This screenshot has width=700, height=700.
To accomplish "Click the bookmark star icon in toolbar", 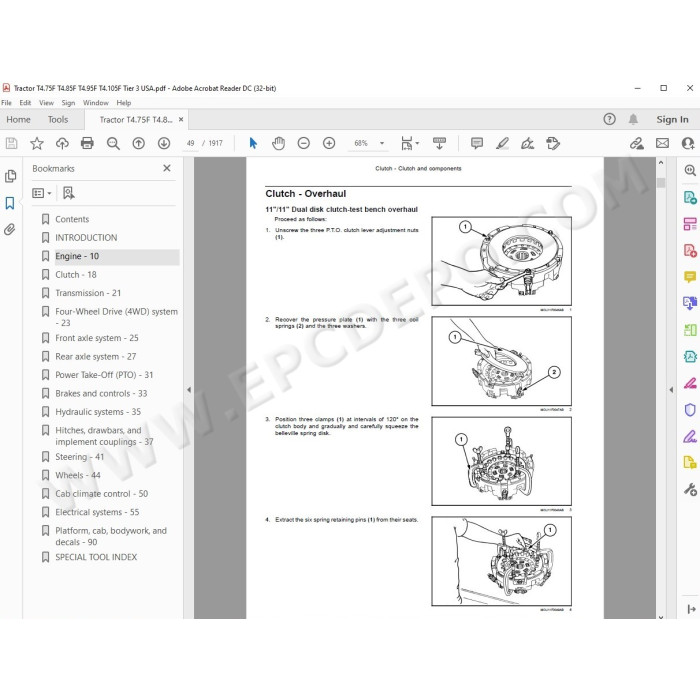I will 37,143.
